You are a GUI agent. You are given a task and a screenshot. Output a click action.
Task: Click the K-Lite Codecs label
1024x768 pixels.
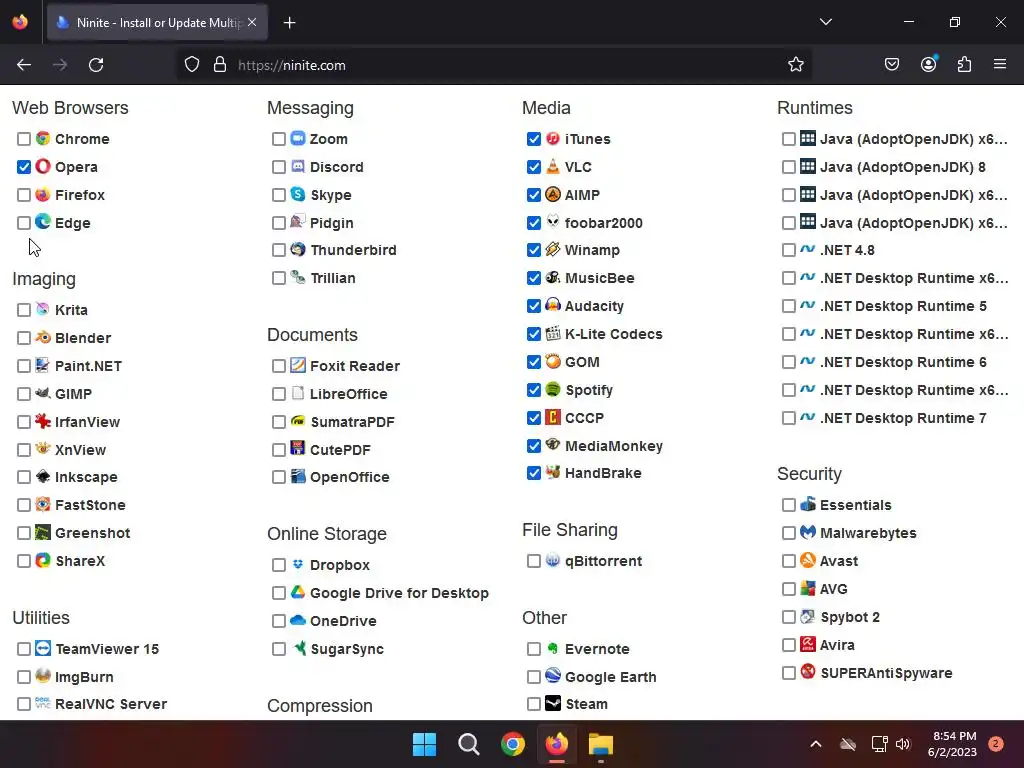pos(614,334)
